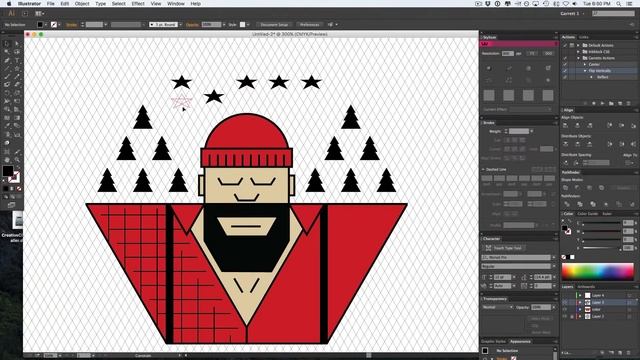Select the Type tool
The width and height of the screenshot is (640, 360).
(17, 60)
